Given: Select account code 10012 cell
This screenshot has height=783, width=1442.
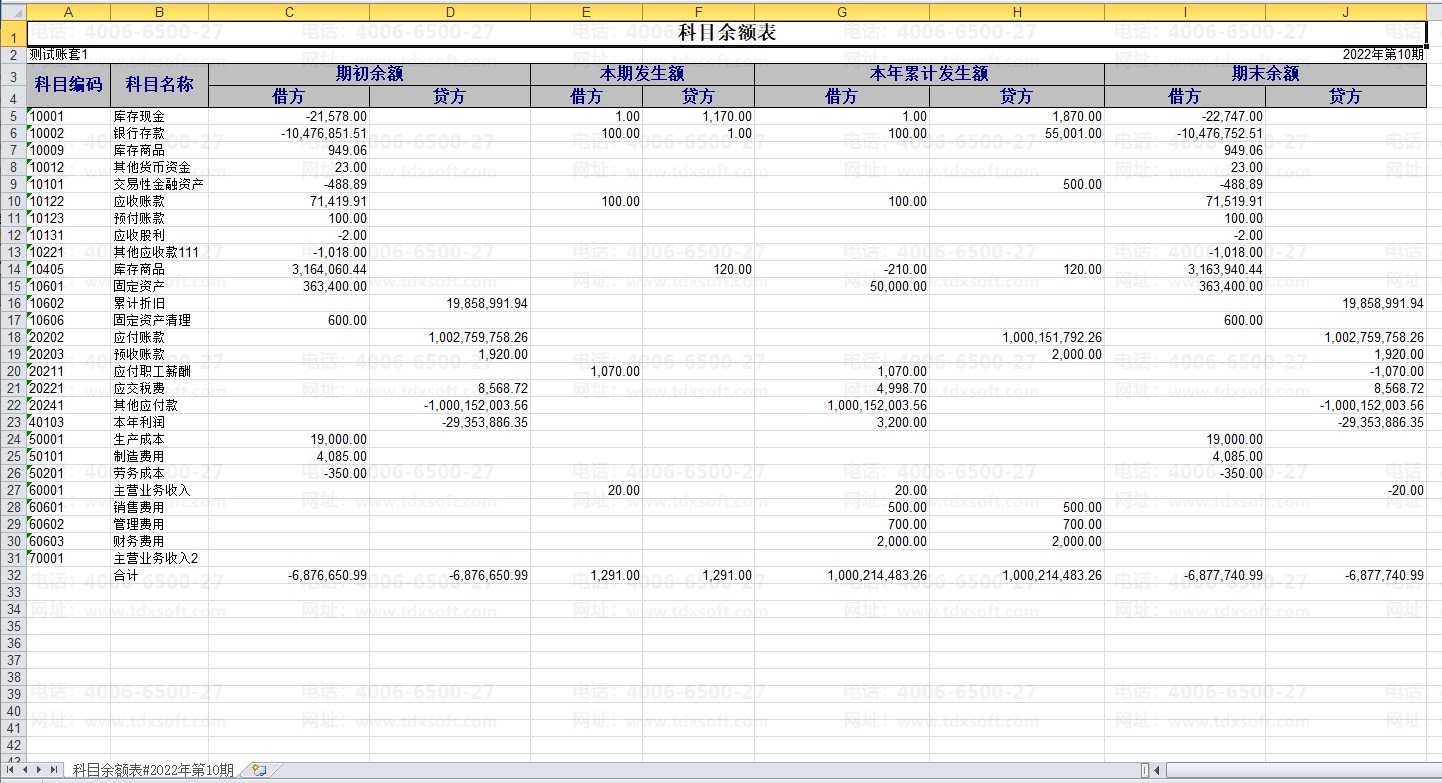Looking at the screenshot, I should (x=69, y=167).
